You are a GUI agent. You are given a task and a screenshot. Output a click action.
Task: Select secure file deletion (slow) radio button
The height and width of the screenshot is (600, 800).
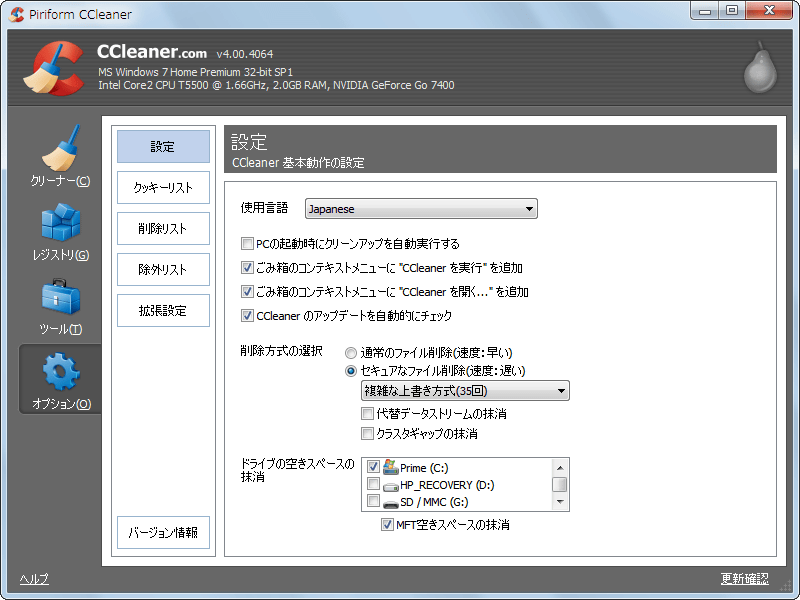[351, 371]
